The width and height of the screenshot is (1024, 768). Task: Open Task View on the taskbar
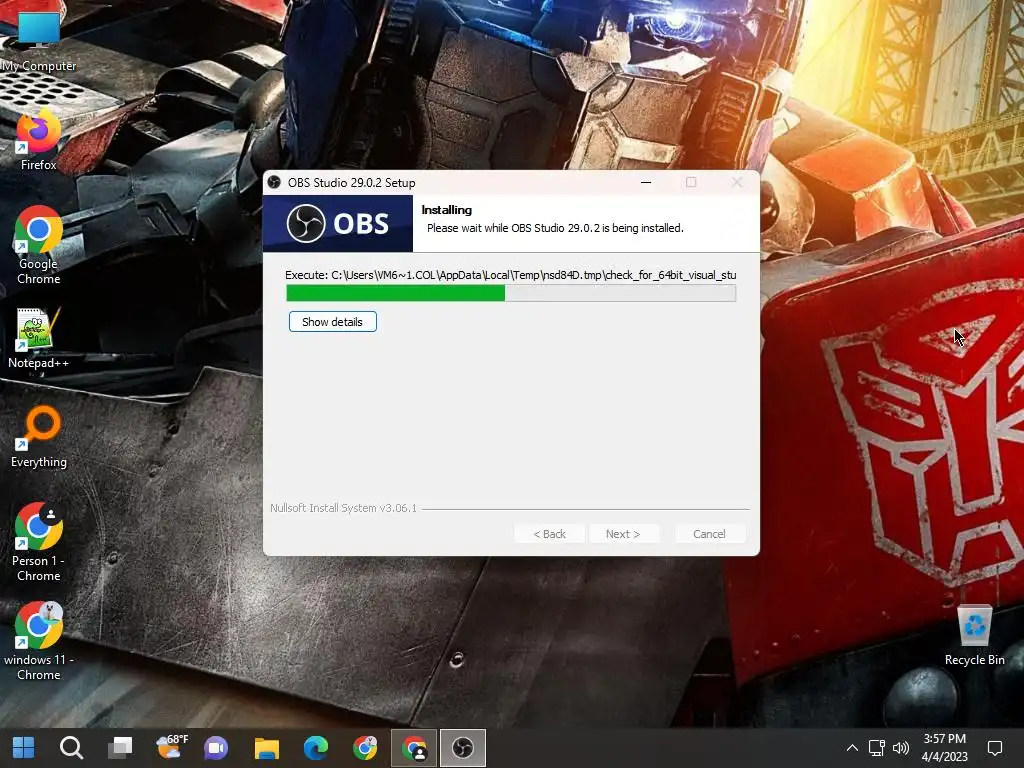pyautogui.click(x=120, y=748)
